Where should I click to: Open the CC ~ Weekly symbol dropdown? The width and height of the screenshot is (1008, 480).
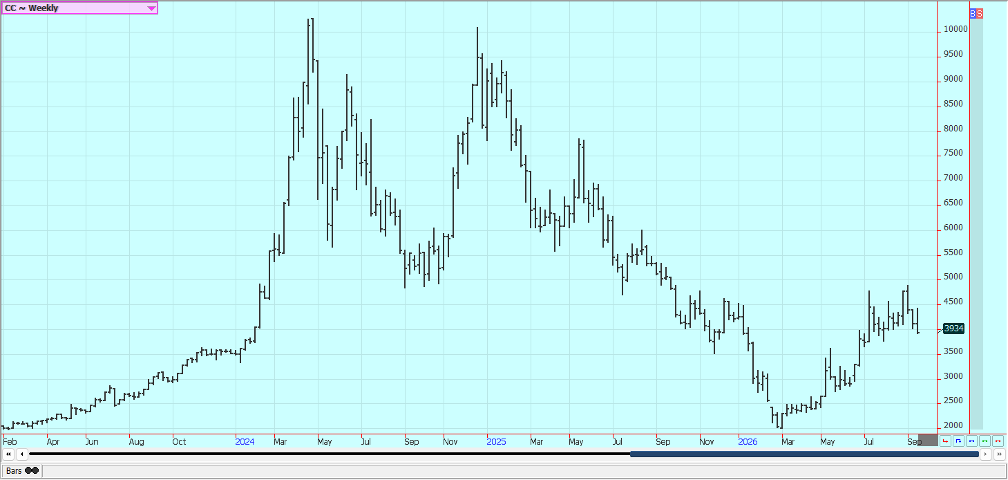pos(79,8)
